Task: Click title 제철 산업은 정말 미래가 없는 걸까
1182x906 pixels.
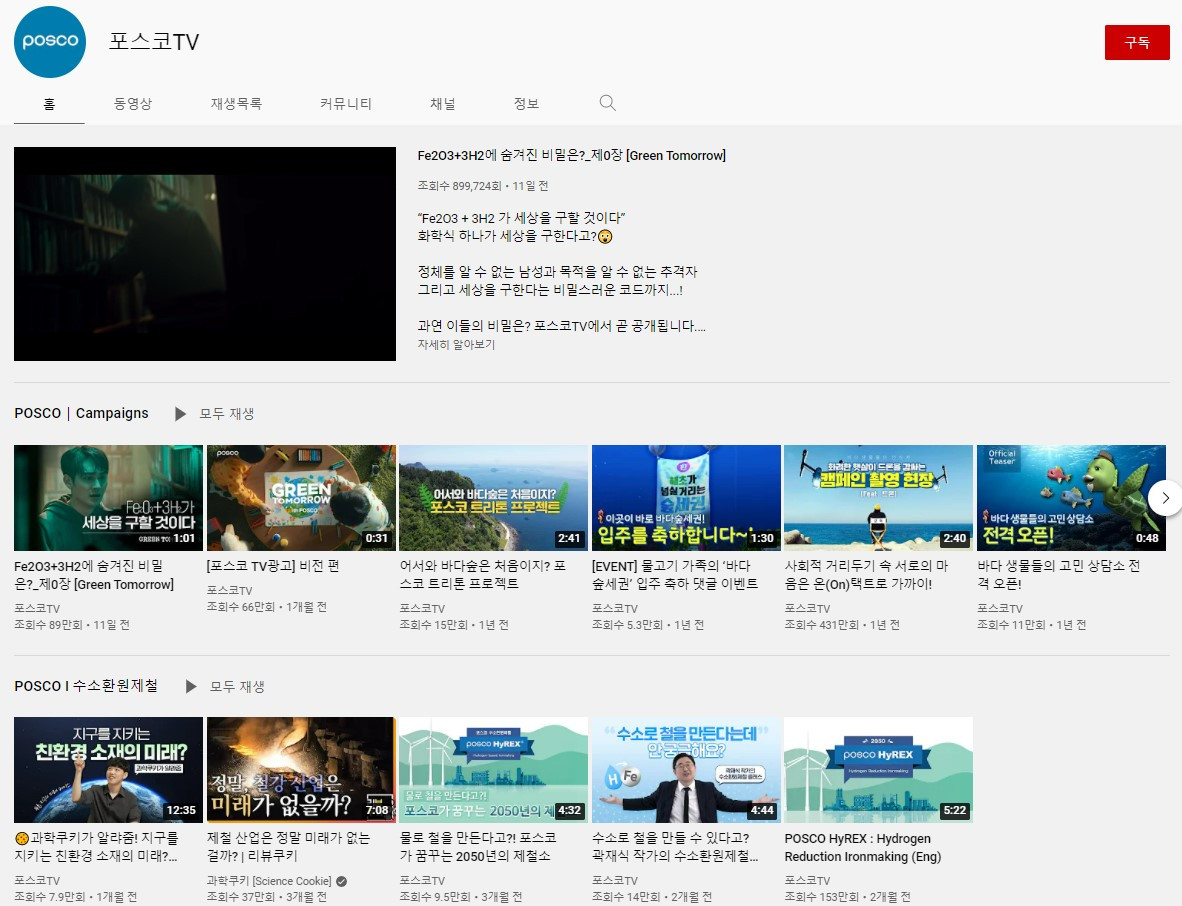Action: pyautogui.click(x=289, y=846)
